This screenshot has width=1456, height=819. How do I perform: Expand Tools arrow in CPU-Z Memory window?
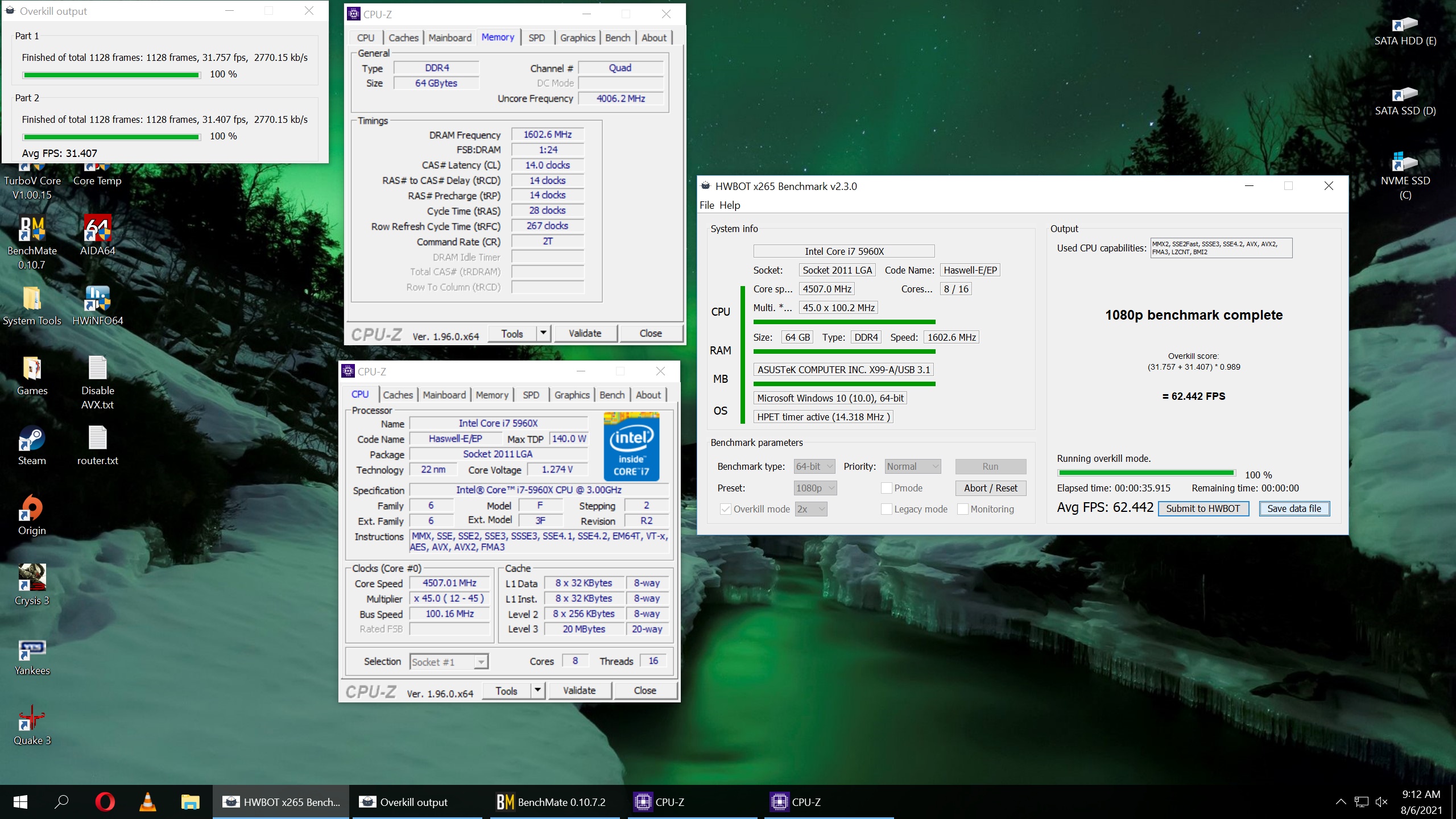[x=544, y=333]
